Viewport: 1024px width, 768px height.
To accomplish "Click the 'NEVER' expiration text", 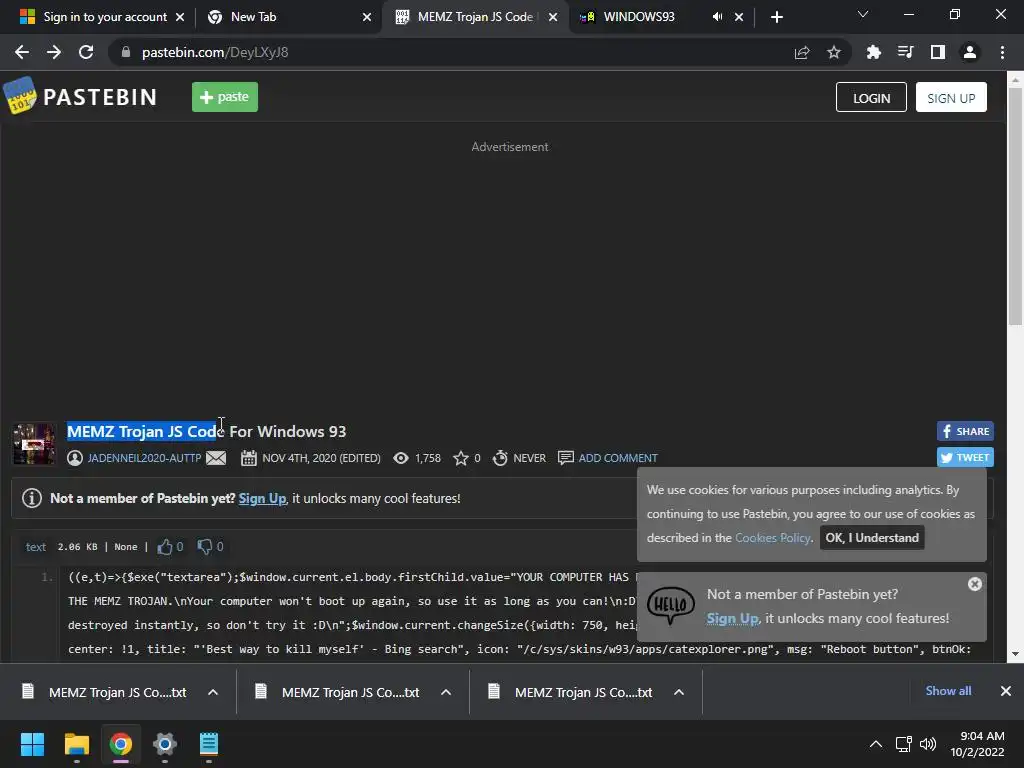I will pyautogui.click(x=529, y=458).
